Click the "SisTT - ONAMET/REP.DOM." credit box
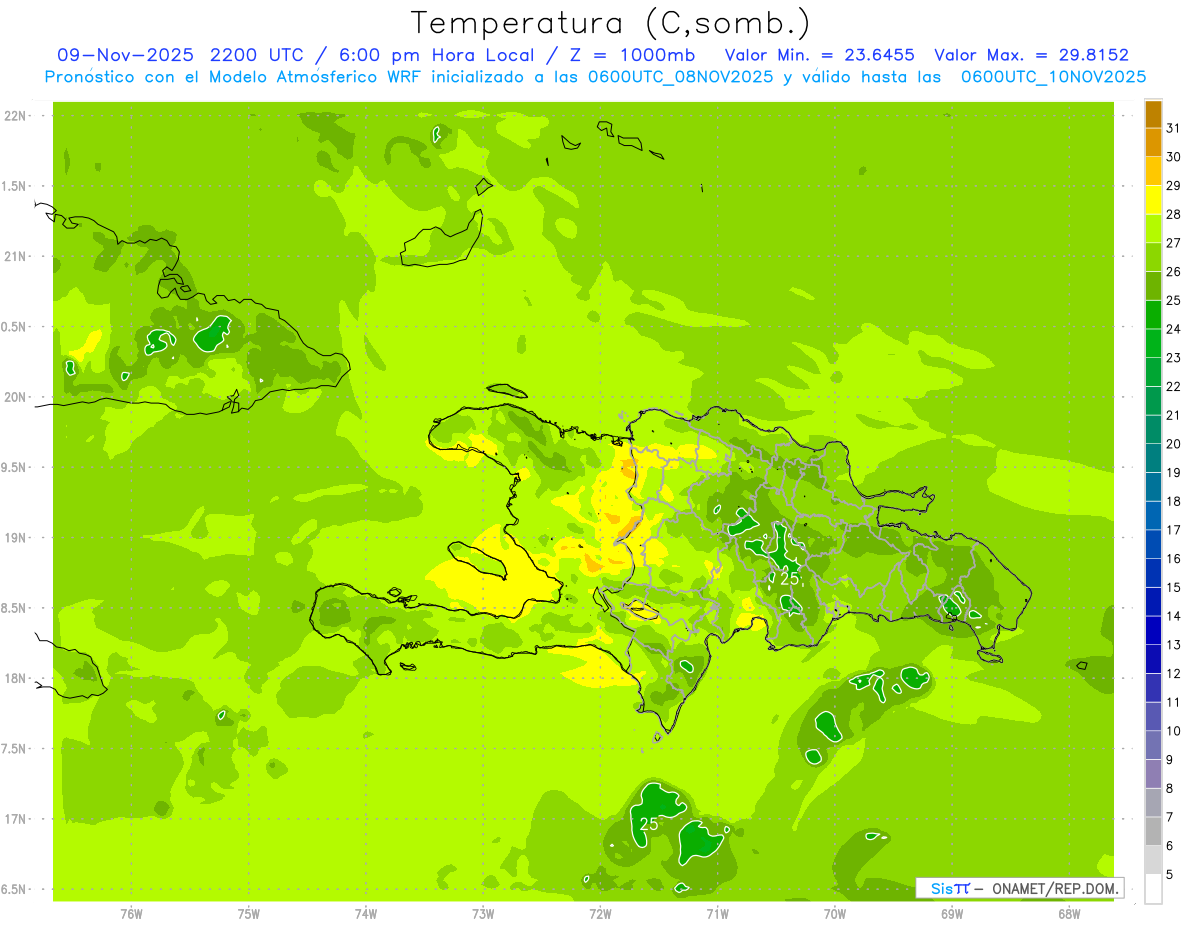 (x=1019, y=888)
